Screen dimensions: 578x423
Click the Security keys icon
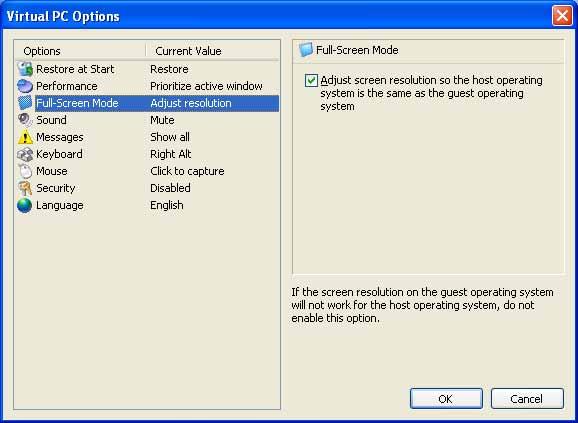tap(25, 188)
